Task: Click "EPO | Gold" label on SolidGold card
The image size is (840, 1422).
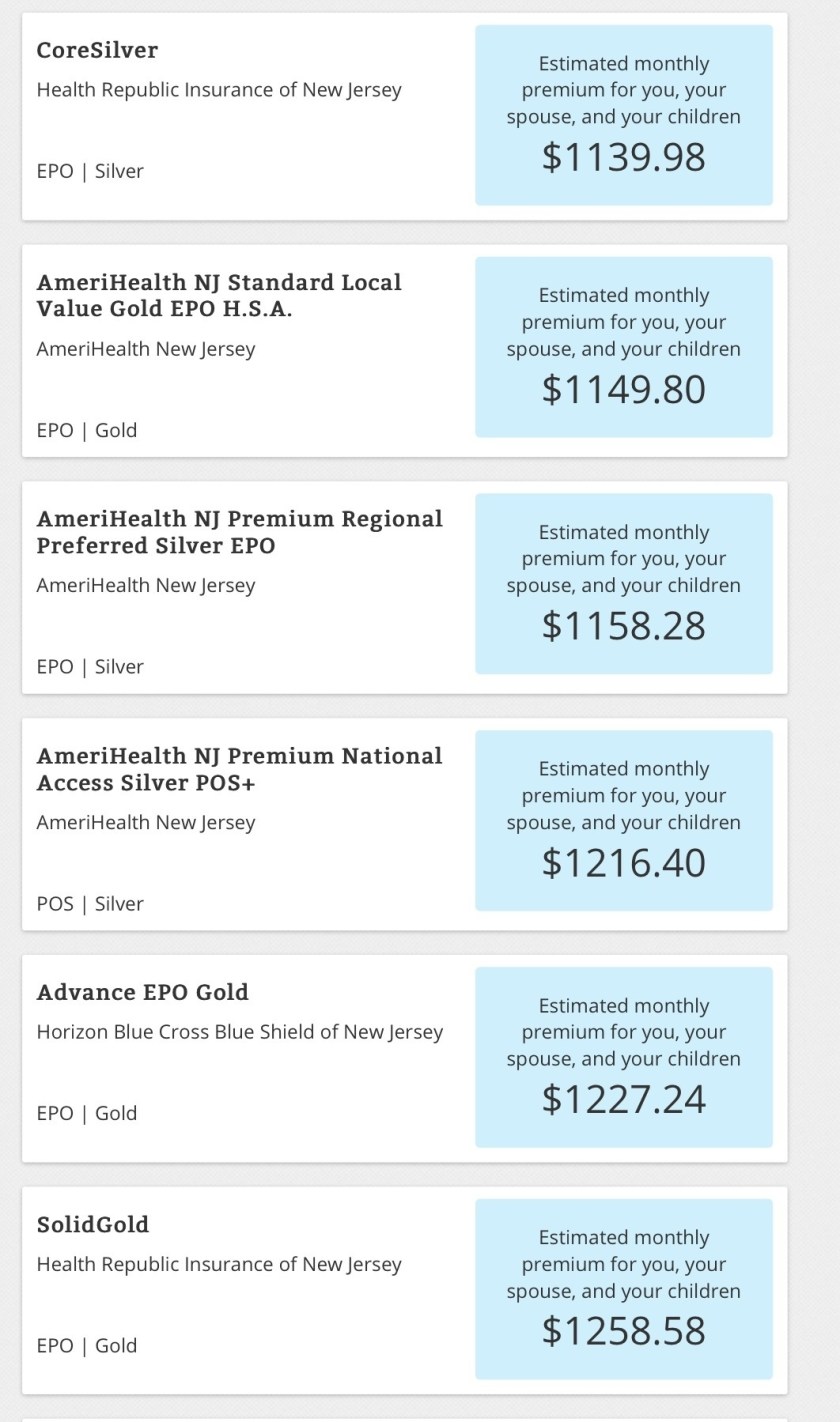Action: (x=87, y=1345)
